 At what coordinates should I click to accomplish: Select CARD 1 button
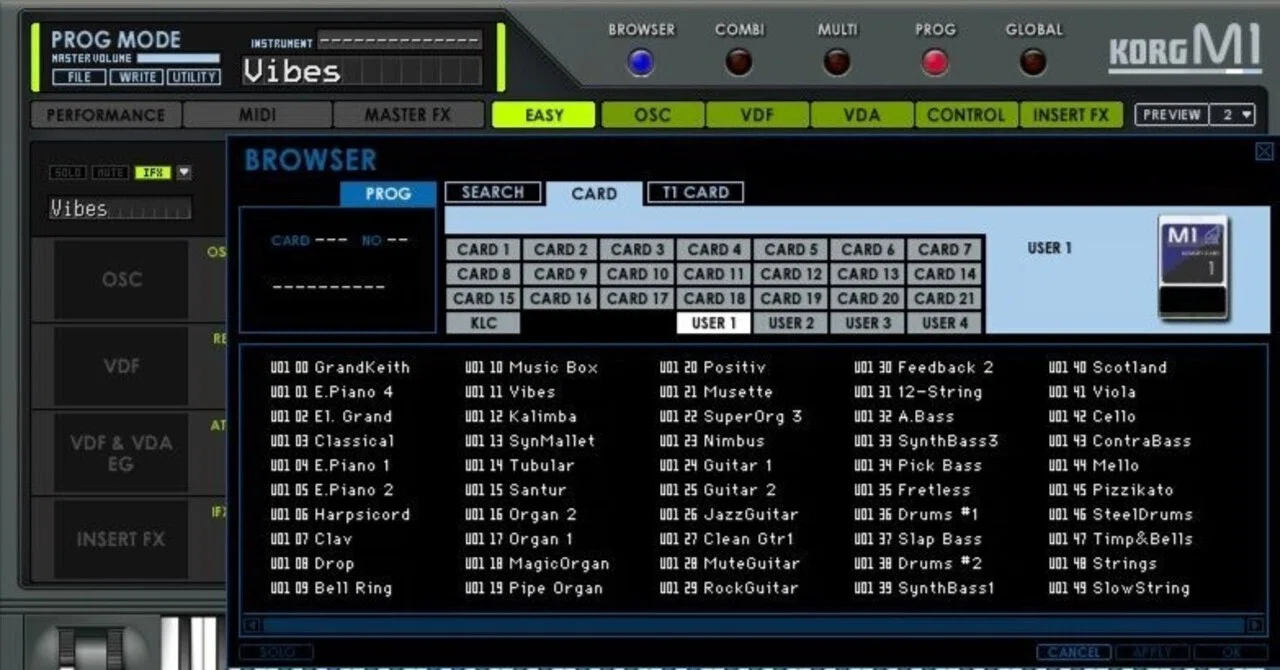click(x=483, y=249)
